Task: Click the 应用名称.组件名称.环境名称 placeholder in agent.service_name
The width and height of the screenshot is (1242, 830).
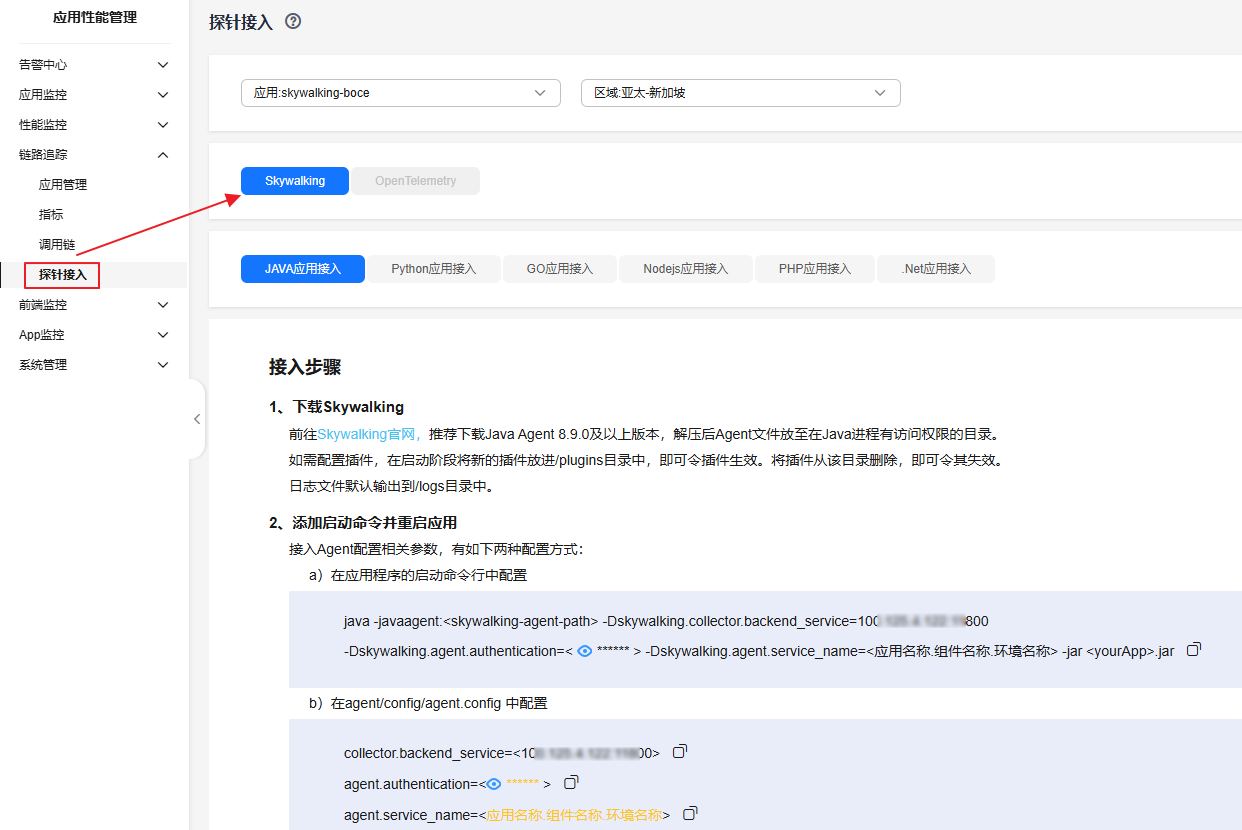Action: 575,814
